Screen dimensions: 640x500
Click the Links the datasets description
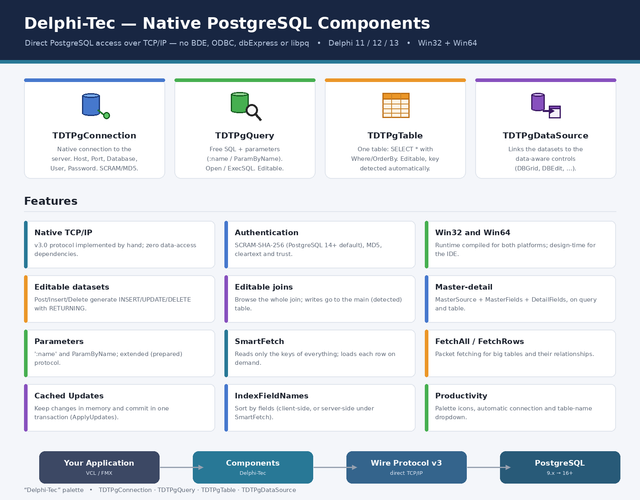pyautogui.click(x=545, y=159)
